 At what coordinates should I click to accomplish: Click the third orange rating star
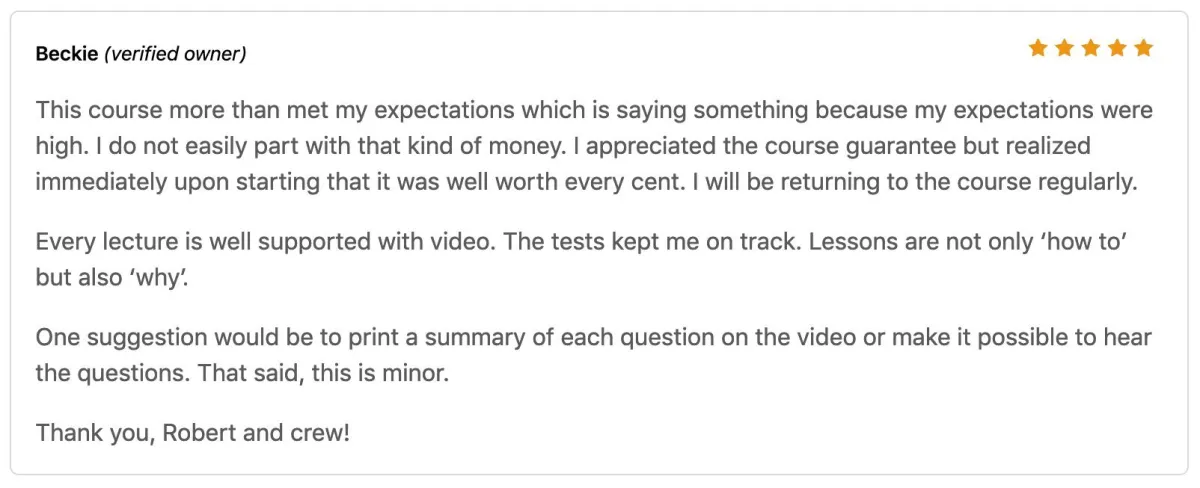[x=1091, y=48]
